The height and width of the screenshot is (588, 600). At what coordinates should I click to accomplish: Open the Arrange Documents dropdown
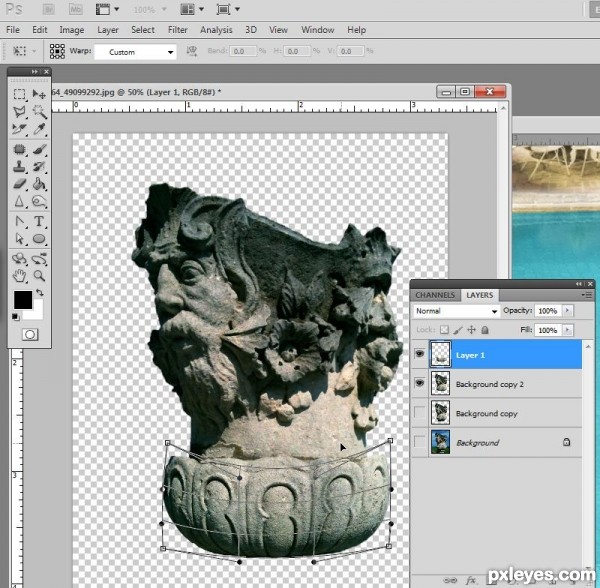coord(192,9)
